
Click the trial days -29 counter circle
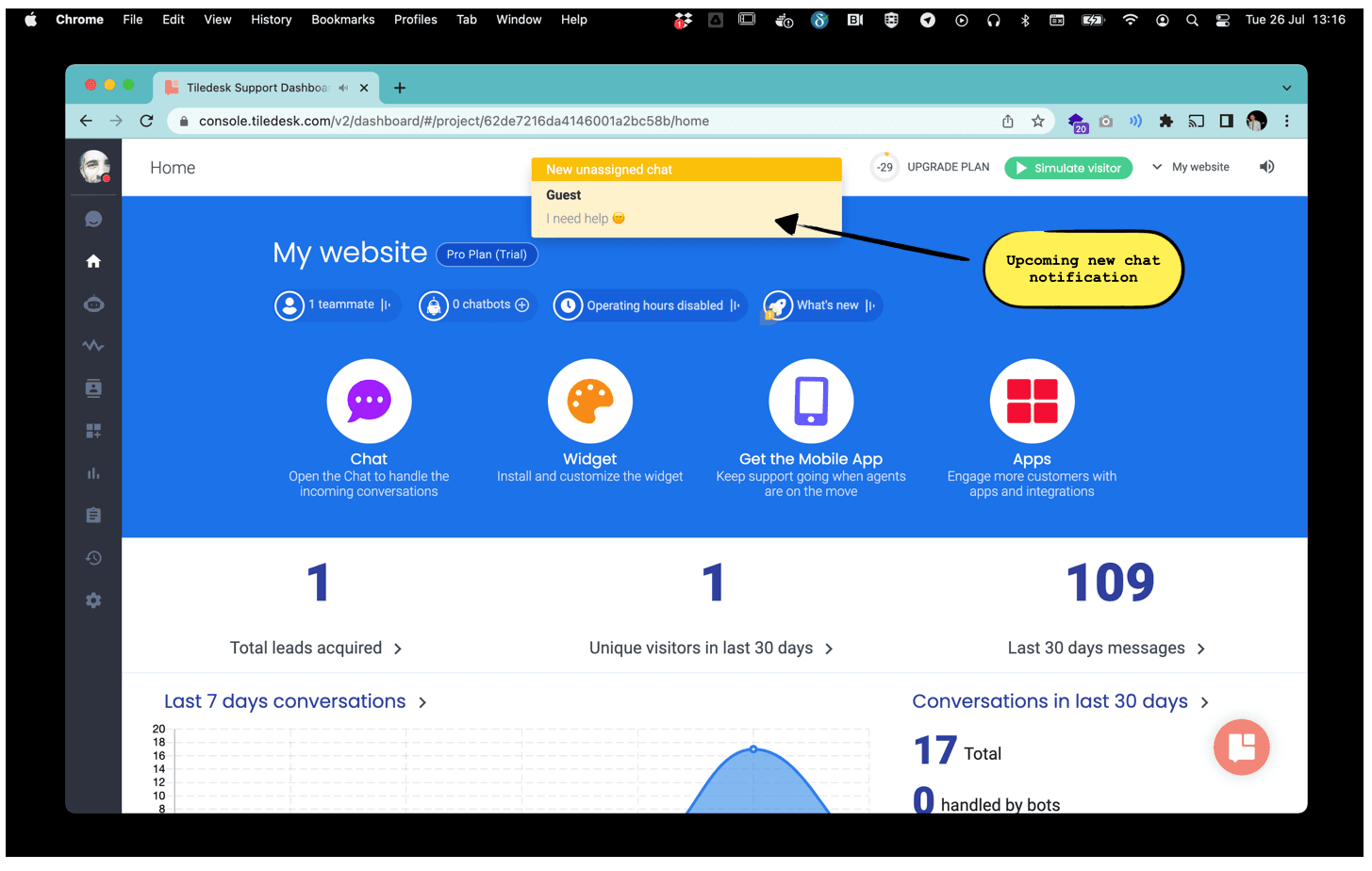coord(884,167)
